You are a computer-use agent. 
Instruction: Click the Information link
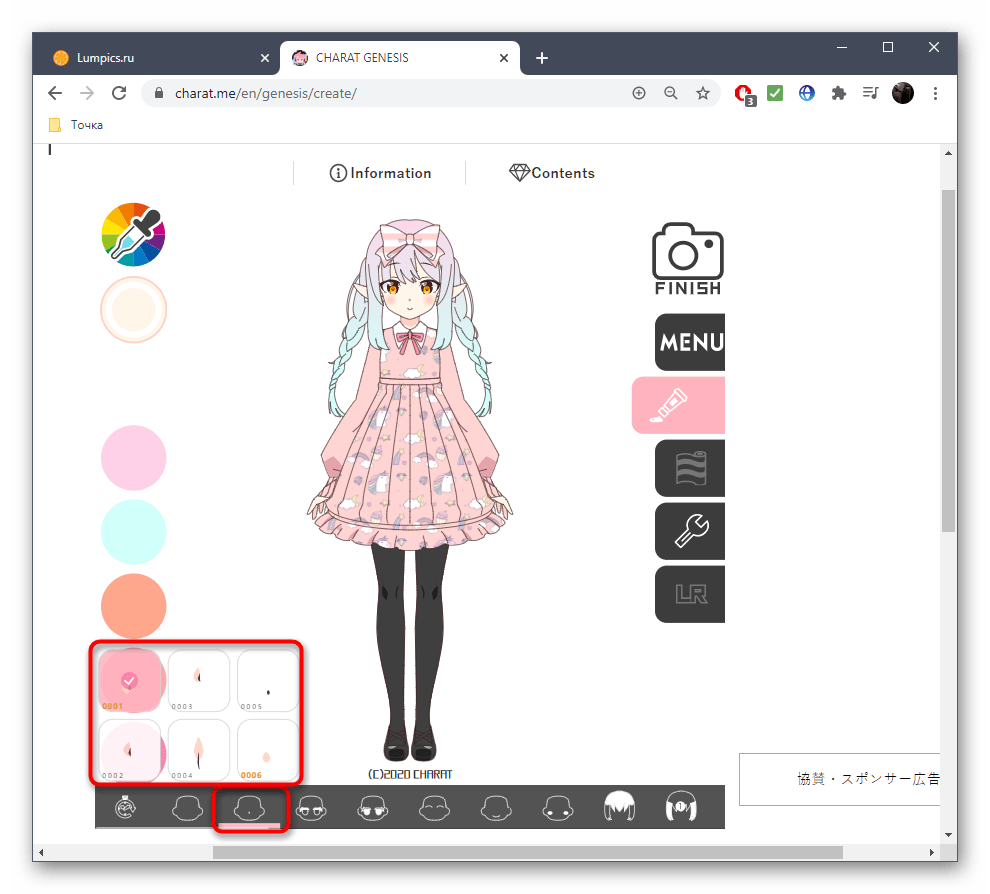(380, 173)
